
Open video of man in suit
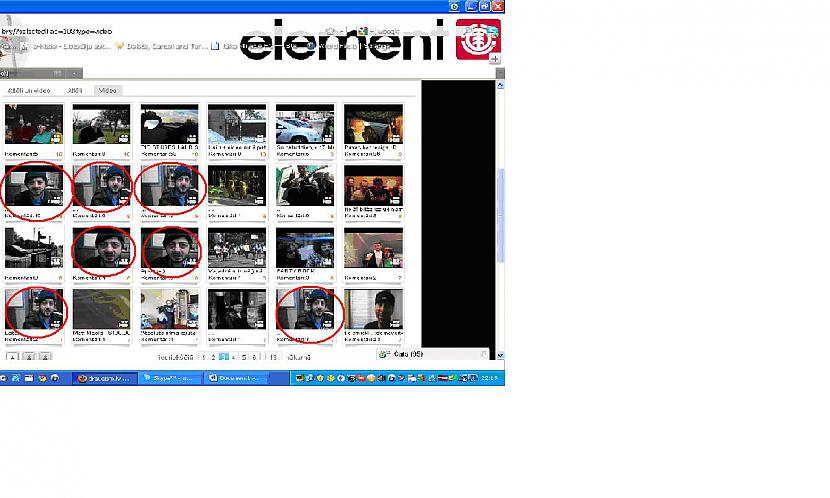pyautogui.click(x=373, y=248)
